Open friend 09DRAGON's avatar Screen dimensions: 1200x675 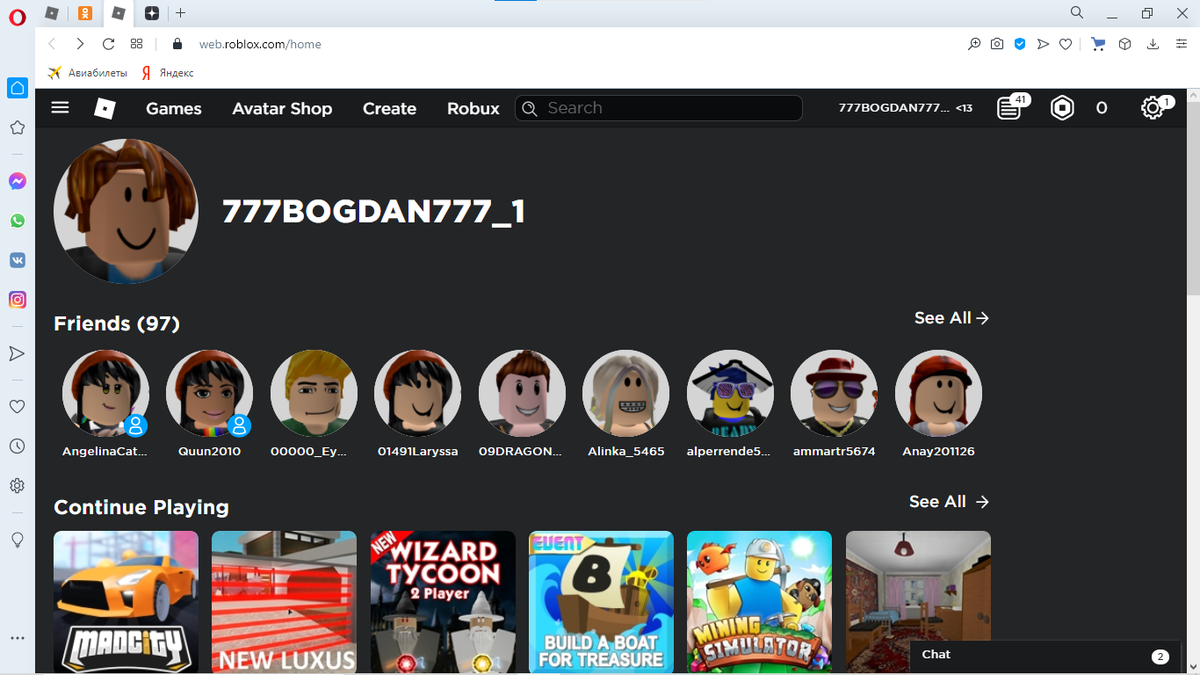click(522, 394)
